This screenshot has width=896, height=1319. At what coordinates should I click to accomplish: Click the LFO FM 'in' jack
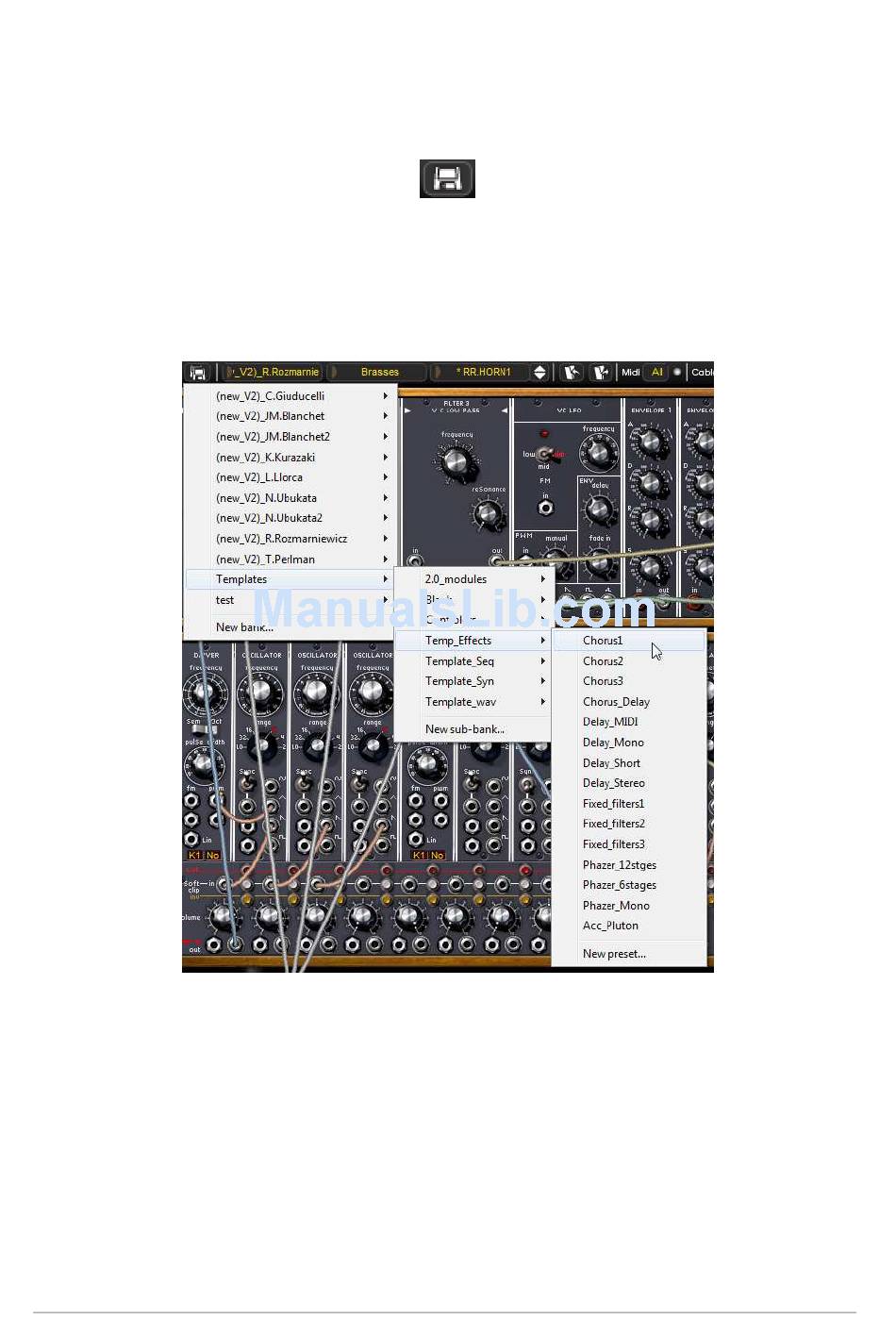coord(545,508)
